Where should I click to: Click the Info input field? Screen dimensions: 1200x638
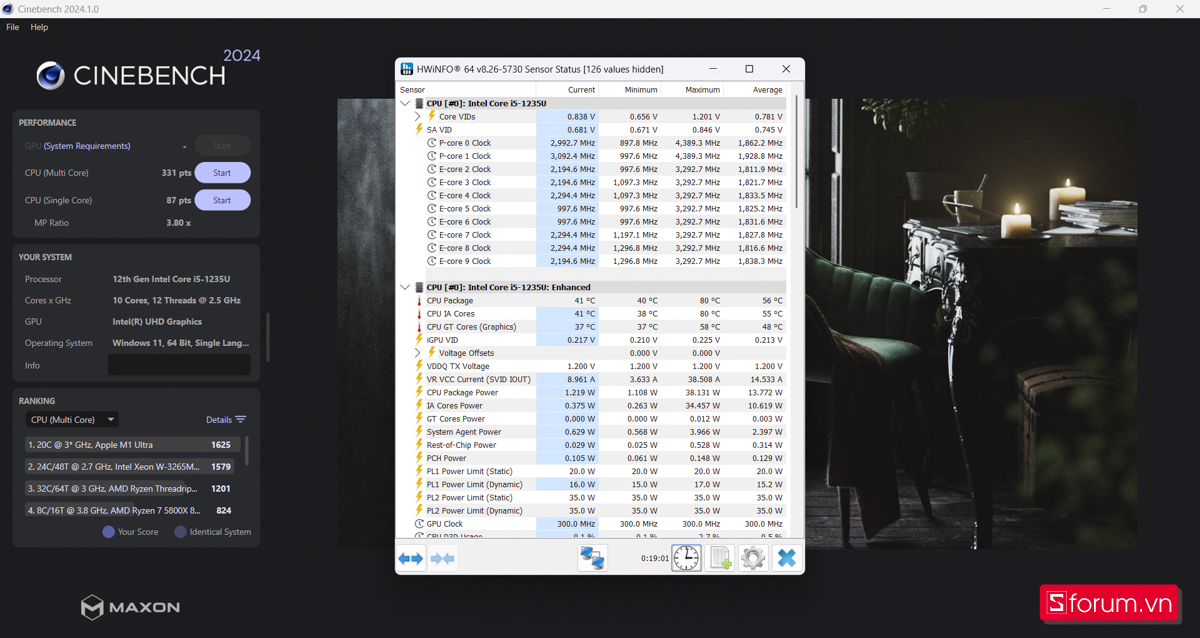[179, 365]
